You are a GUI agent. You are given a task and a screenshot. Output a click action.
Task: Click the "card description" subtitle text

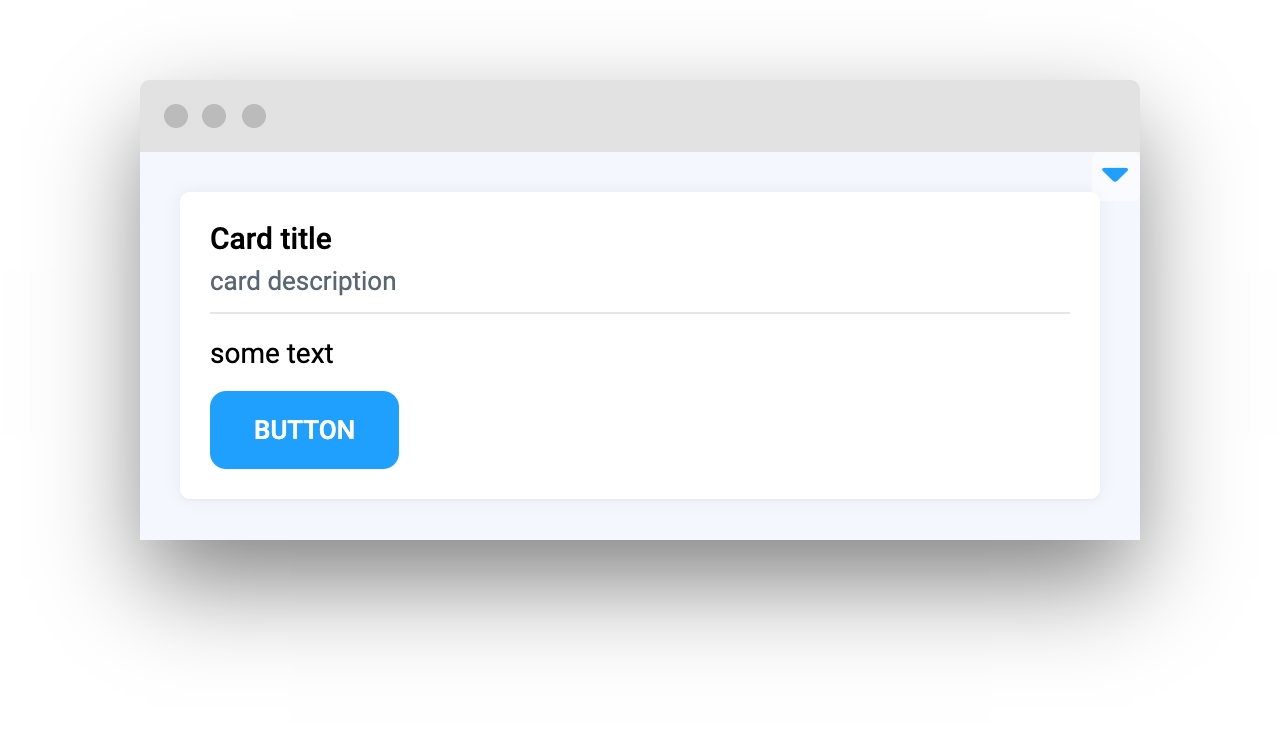coord(303,281)
